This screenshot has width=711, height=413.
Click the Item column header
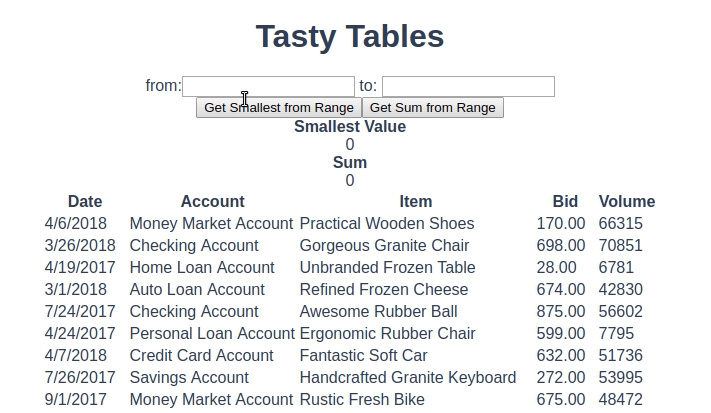[415, 201]
